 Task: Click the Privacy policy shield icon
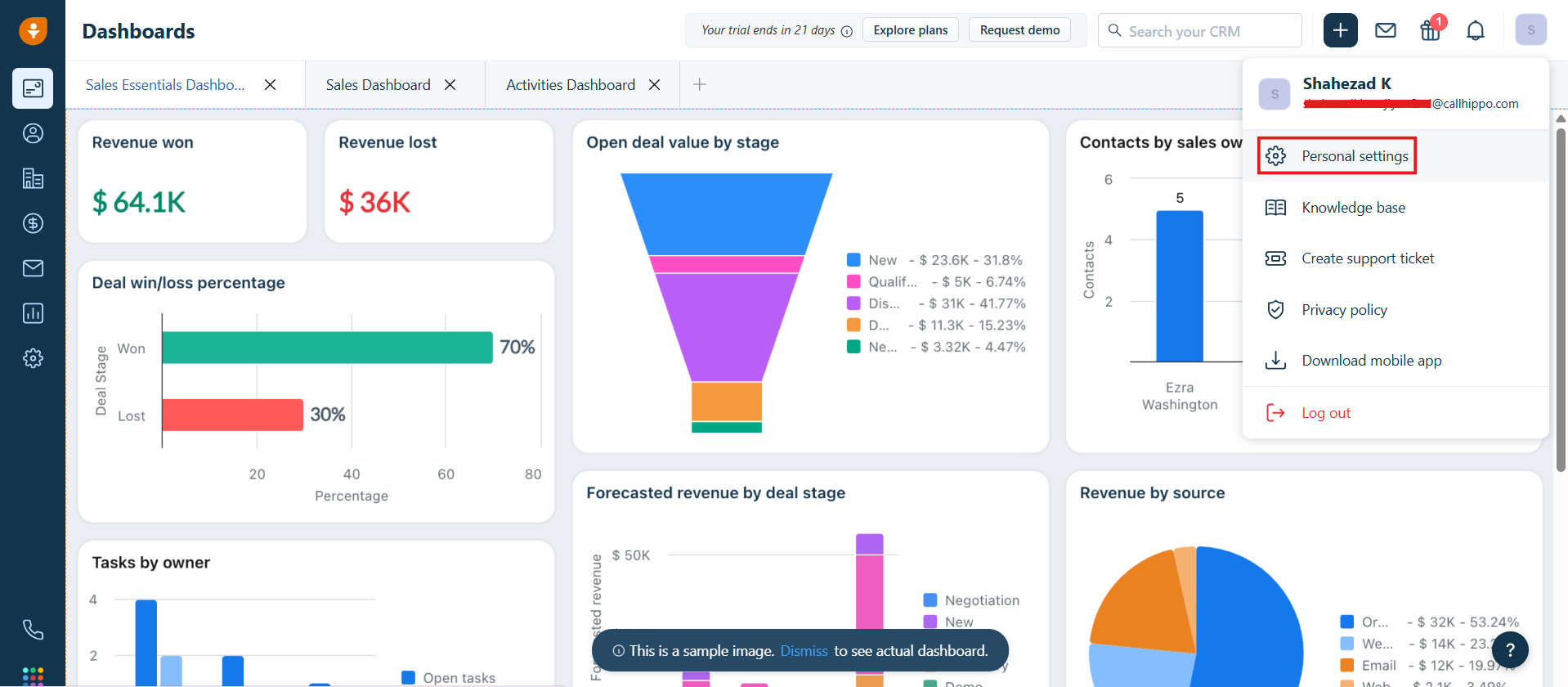click(x=1275, y=310)
